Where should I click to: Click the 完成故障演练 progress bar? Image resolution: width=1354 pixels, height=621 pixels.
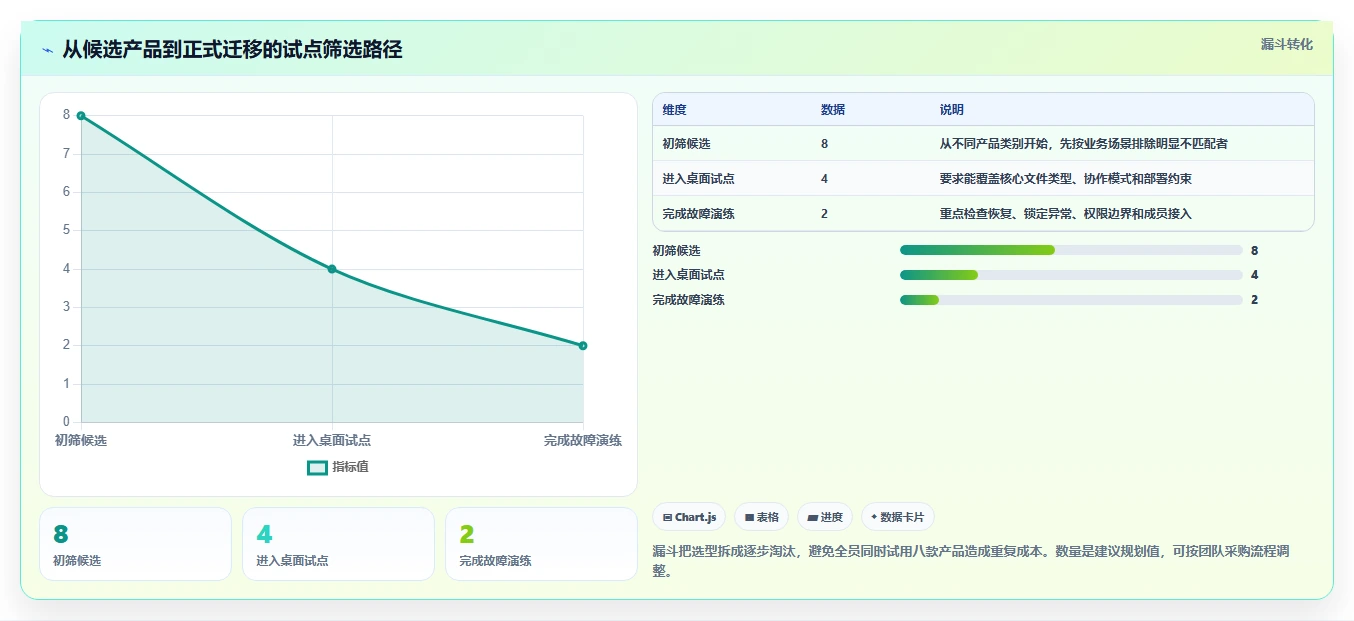click(1071, 300)
